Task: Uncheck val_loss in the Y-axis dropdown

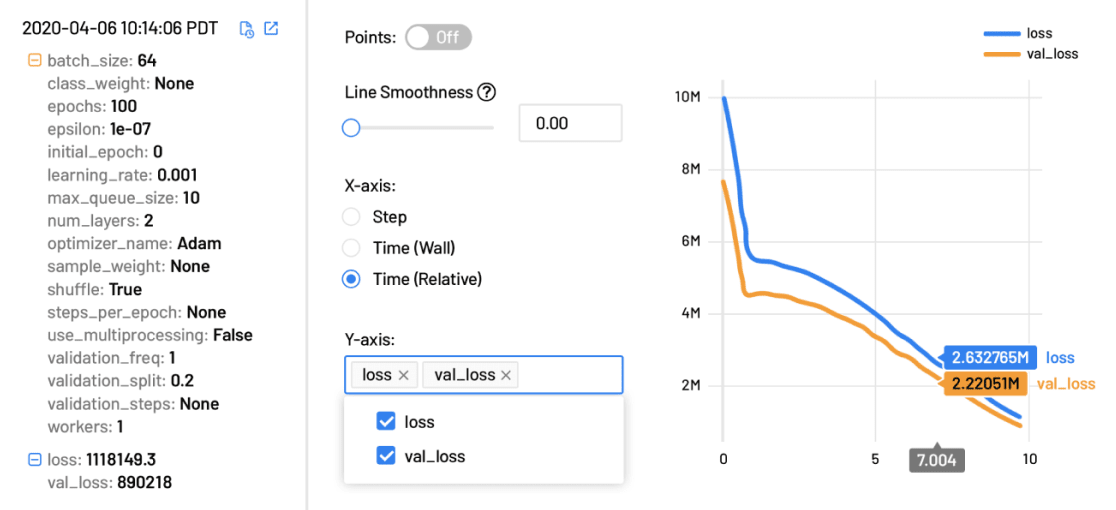Action: pyautogui.click(x=386, y=456)
